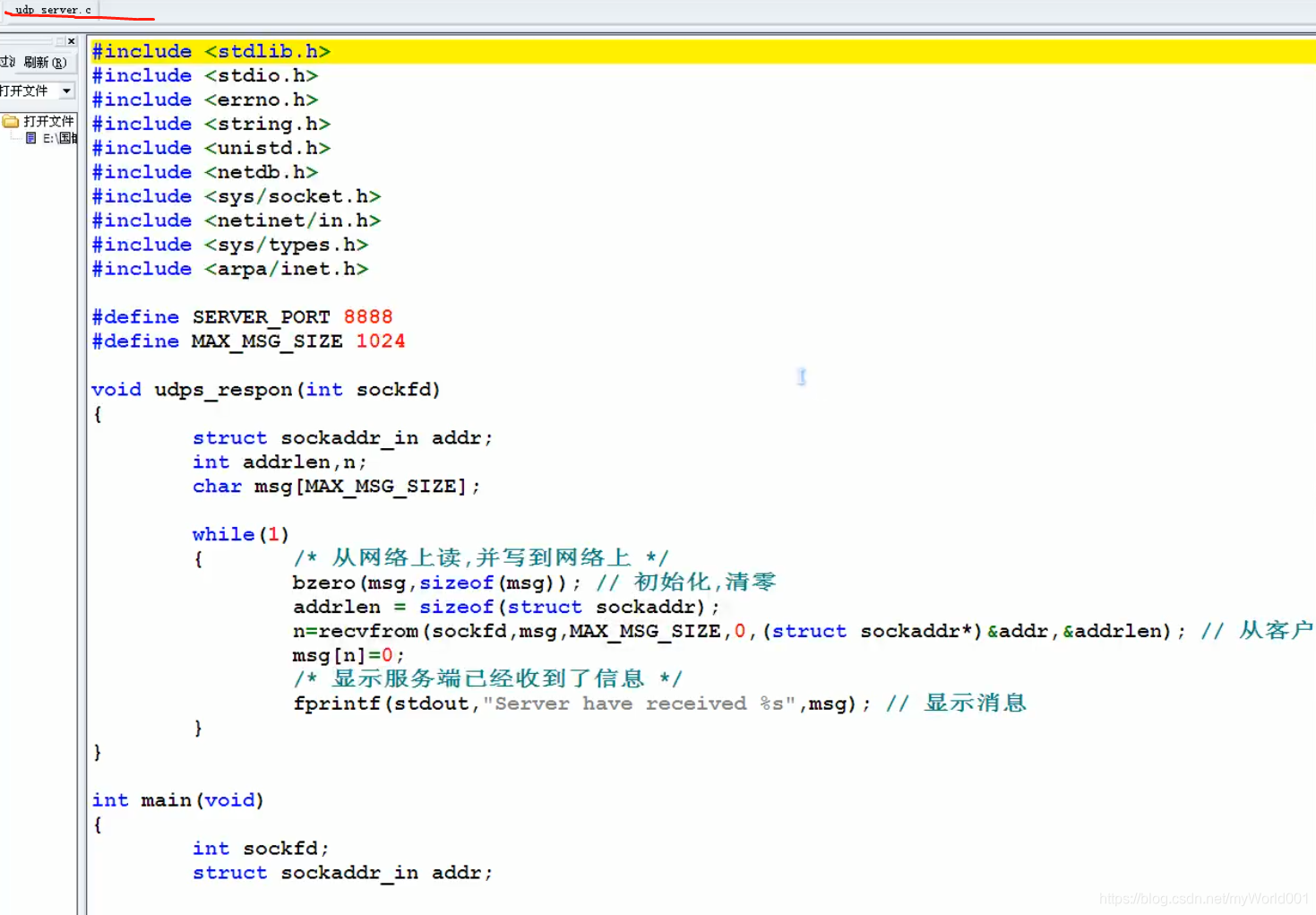Click the red value 1024
Image resolution: width=1316 pixels, height=915 pixels.
point(381,341)
